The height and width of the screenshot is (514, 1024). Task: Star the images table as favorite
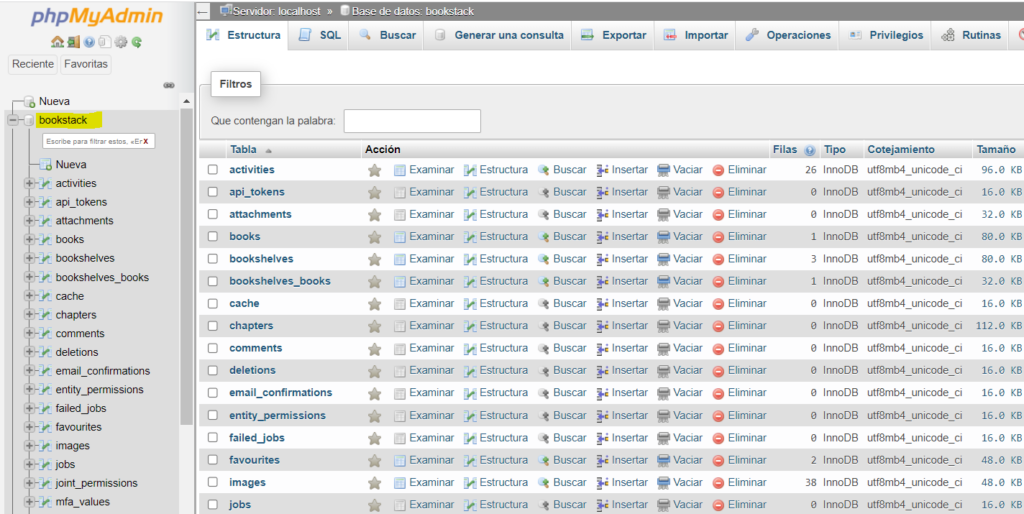coord(374,483)
